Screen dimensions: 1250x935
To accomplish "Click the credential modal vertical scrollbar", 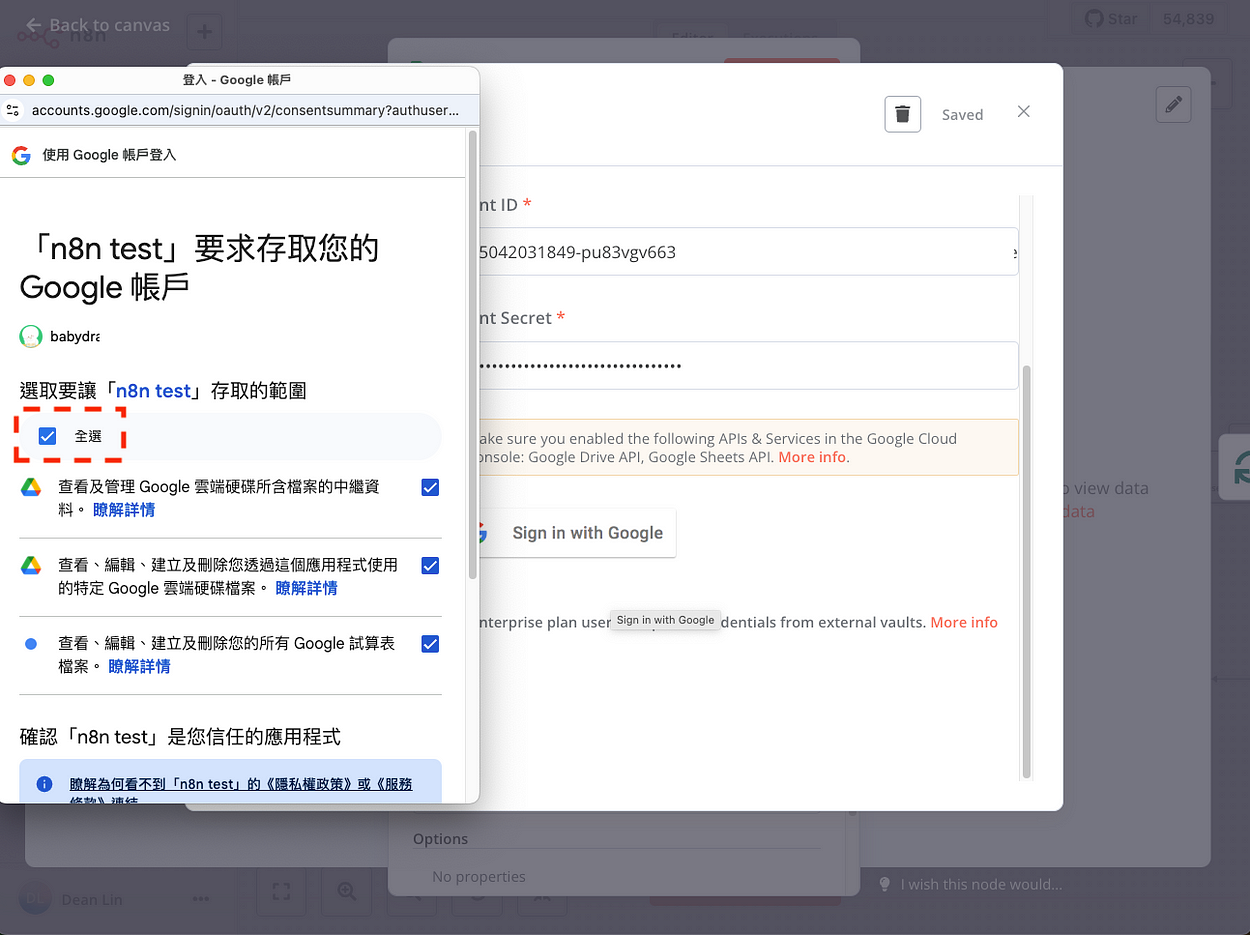I will pyautogui.click(x=1026, y=570).
